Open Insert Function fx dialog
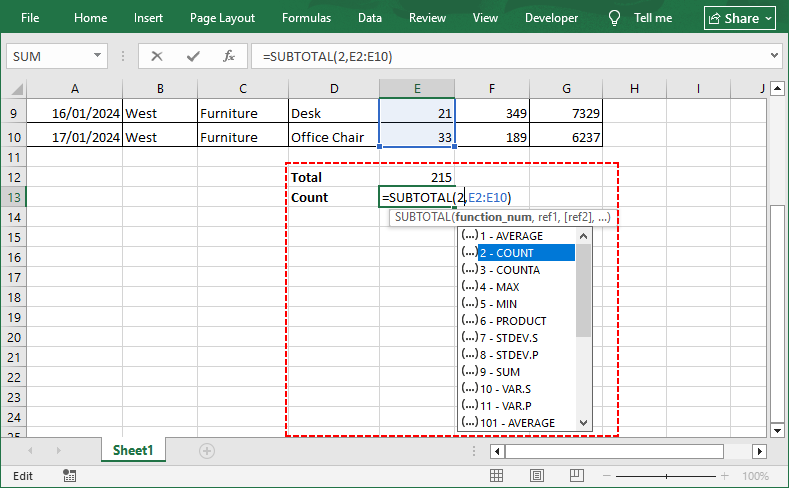The width and height of the screenshot is (789, 488). coord(229,56)
